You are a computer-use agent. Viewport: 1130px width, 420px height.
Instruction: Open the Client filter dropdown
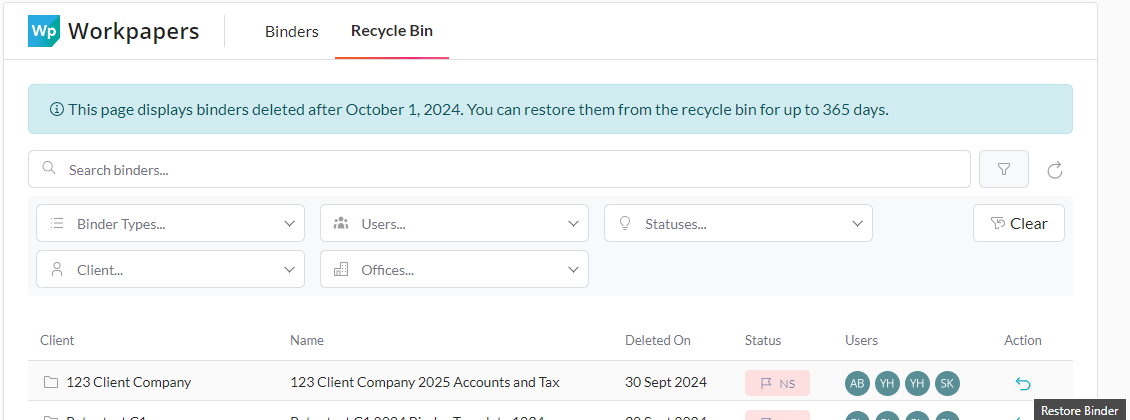click(170, 269)
